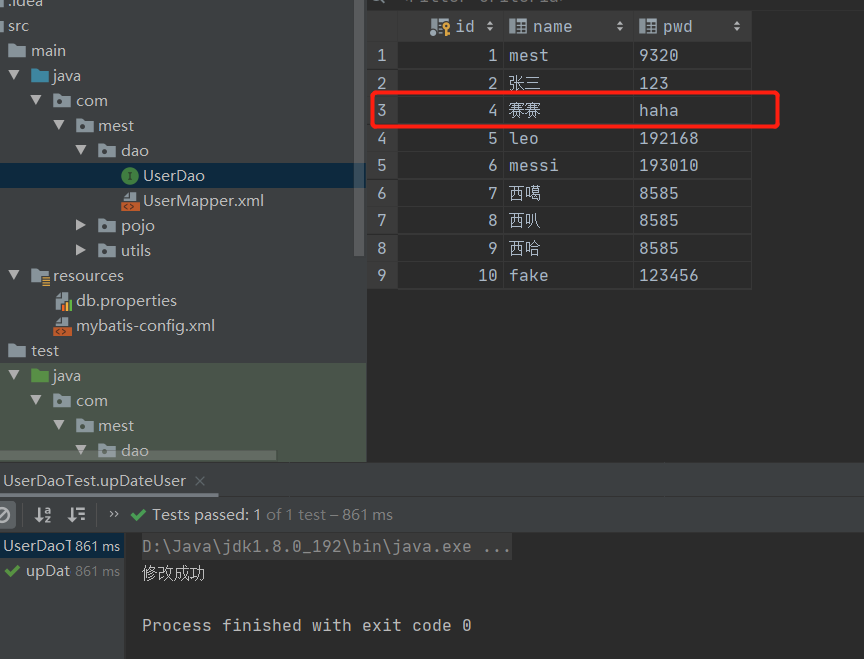Collapse the dao package containing UserDao
The height and width of the screenshot is (659, 864).
[x=81, y=150]
